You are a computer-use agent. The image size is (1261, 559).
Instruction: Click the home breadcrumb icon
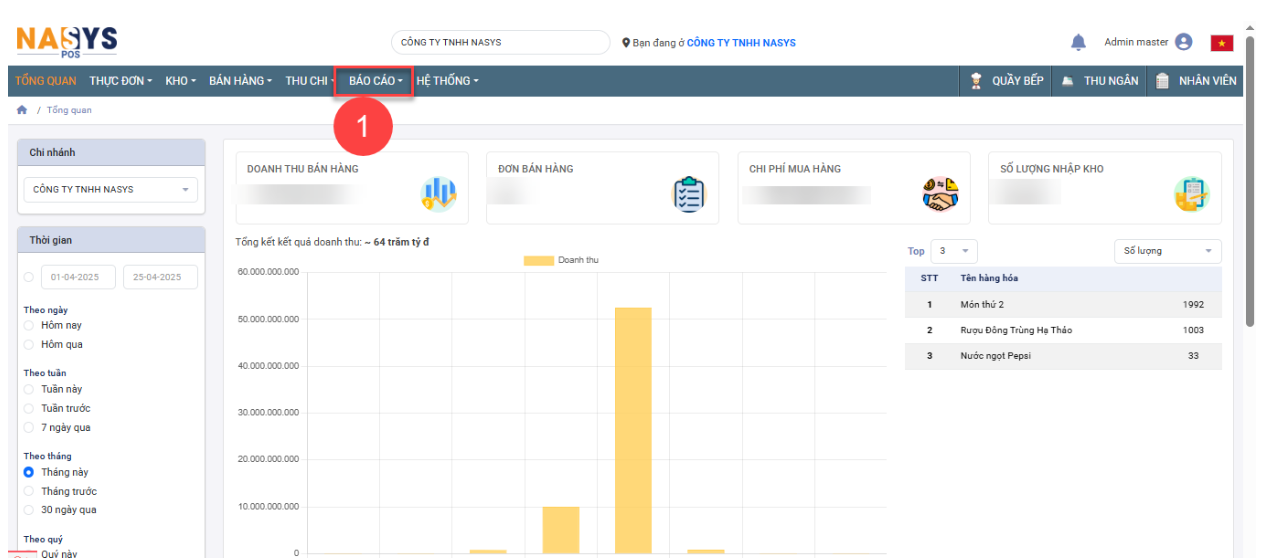(x=22, y=110)
